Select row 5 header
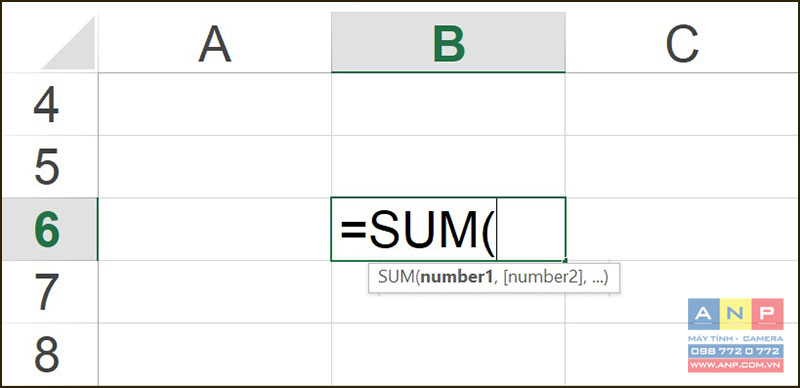800x388 pixels. tap(49, 167)
